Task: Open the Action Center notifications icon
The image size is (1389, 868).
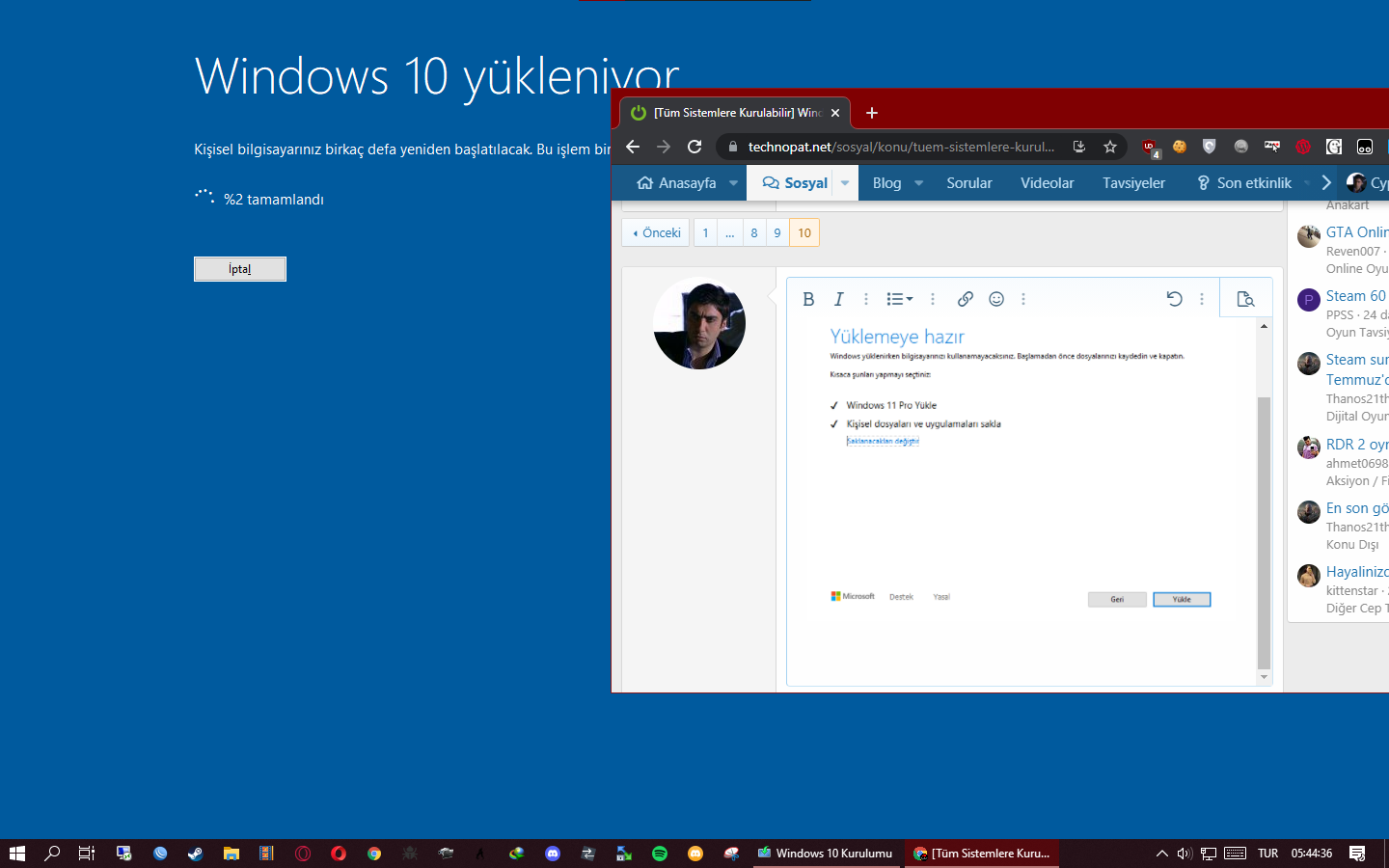Action: [1357, 854]
